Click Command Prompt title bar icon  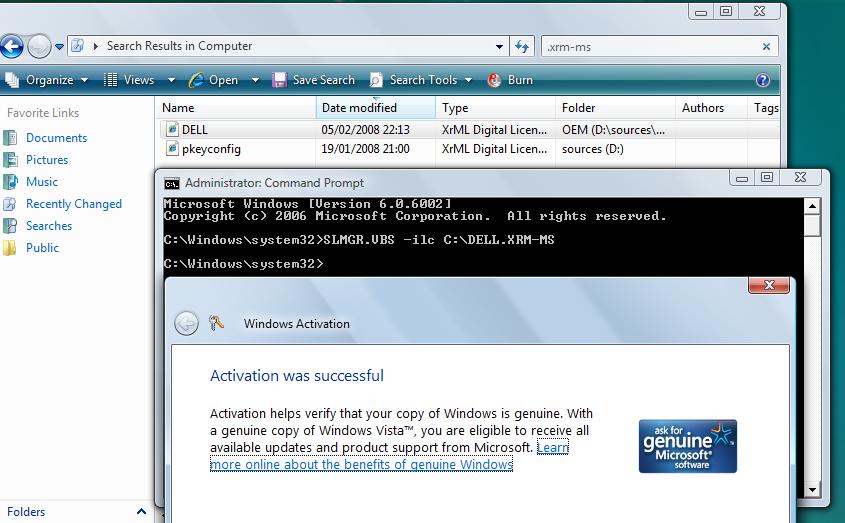pyautogui.click(x=172, y=183)
